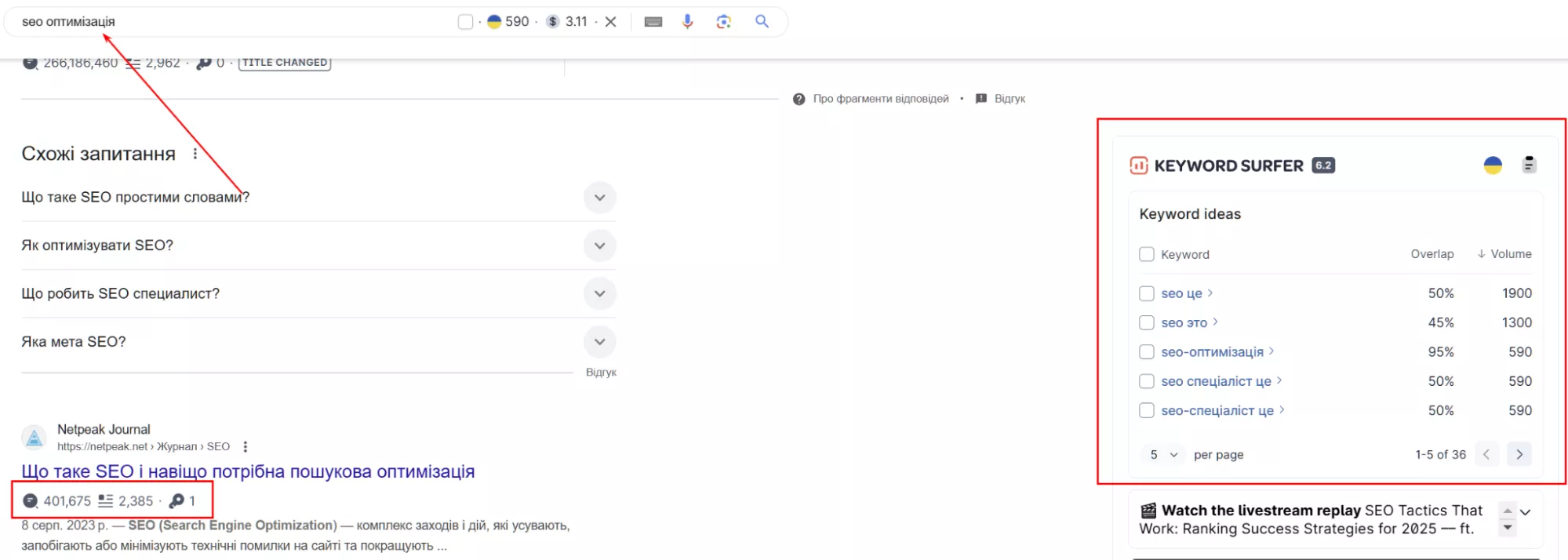This screenshot has width=1568, height=560.
Task: Open result 'Що таке SEO і навіщо потрібна пошукова оптимізація'
Action: pyautogui.click(x=248, y=471)
